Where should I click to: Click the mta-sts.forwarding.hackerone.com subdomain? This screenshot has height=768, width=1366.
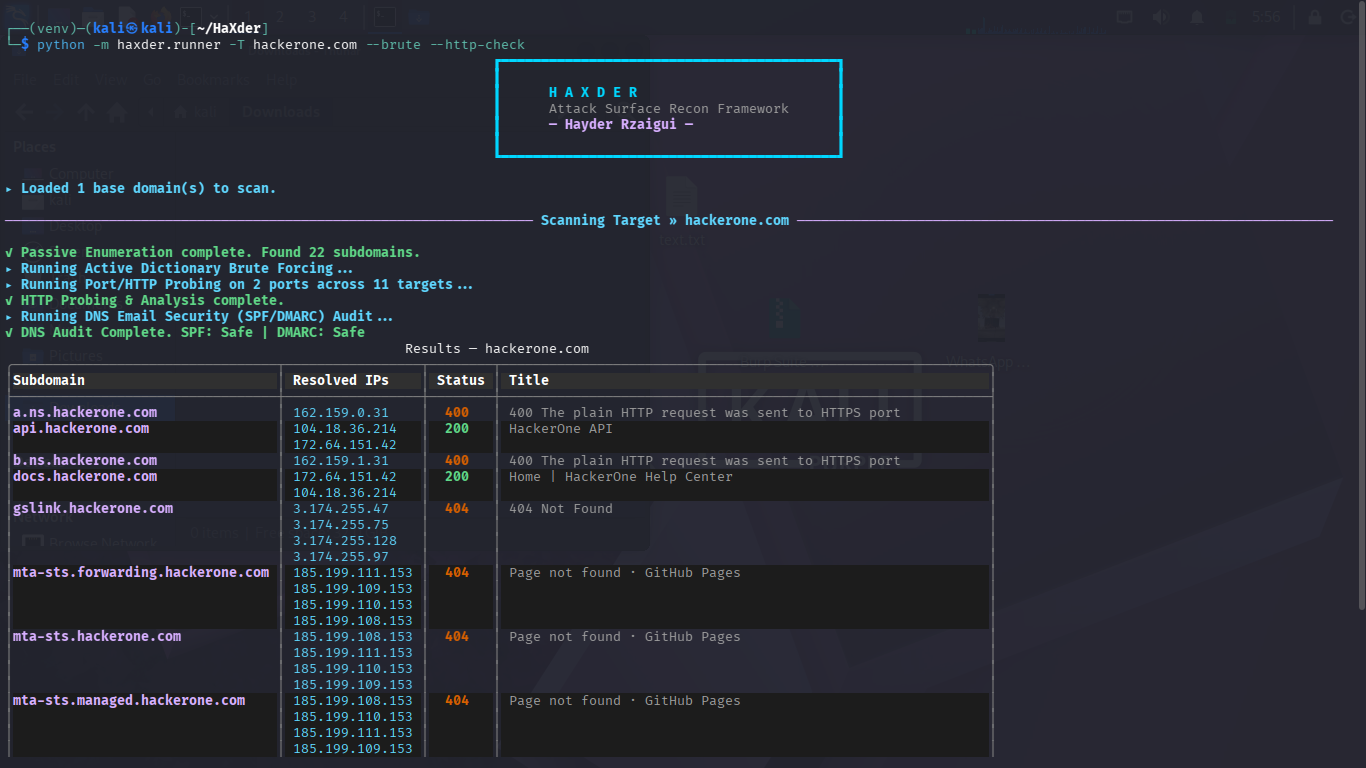141,572
